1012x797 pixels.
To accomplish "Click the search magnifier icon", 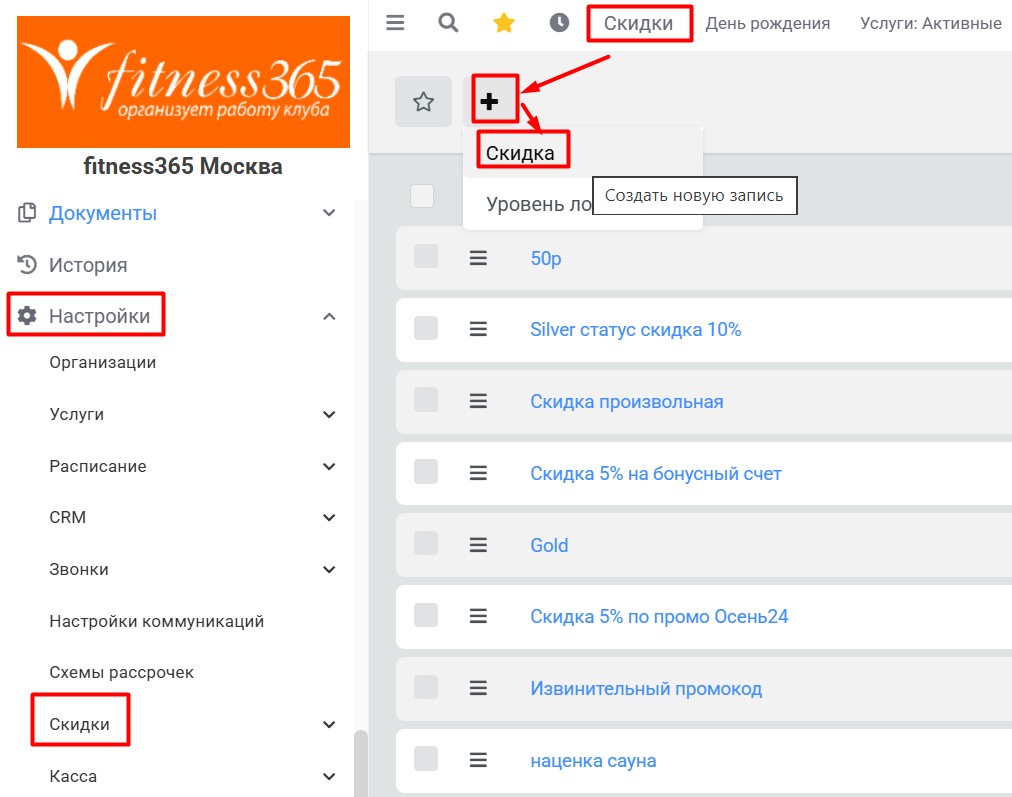I will click(x=448, y=23).
